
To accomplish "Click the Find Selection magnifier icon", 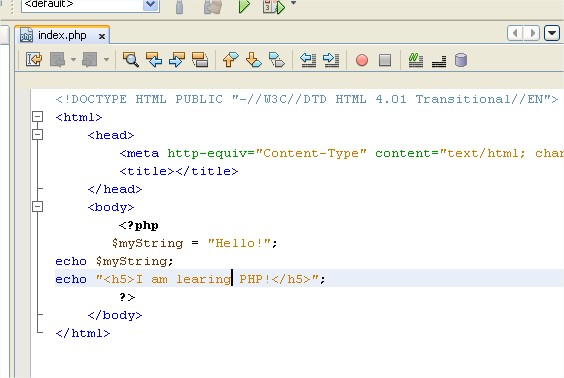I will click(x=131, y=59).
